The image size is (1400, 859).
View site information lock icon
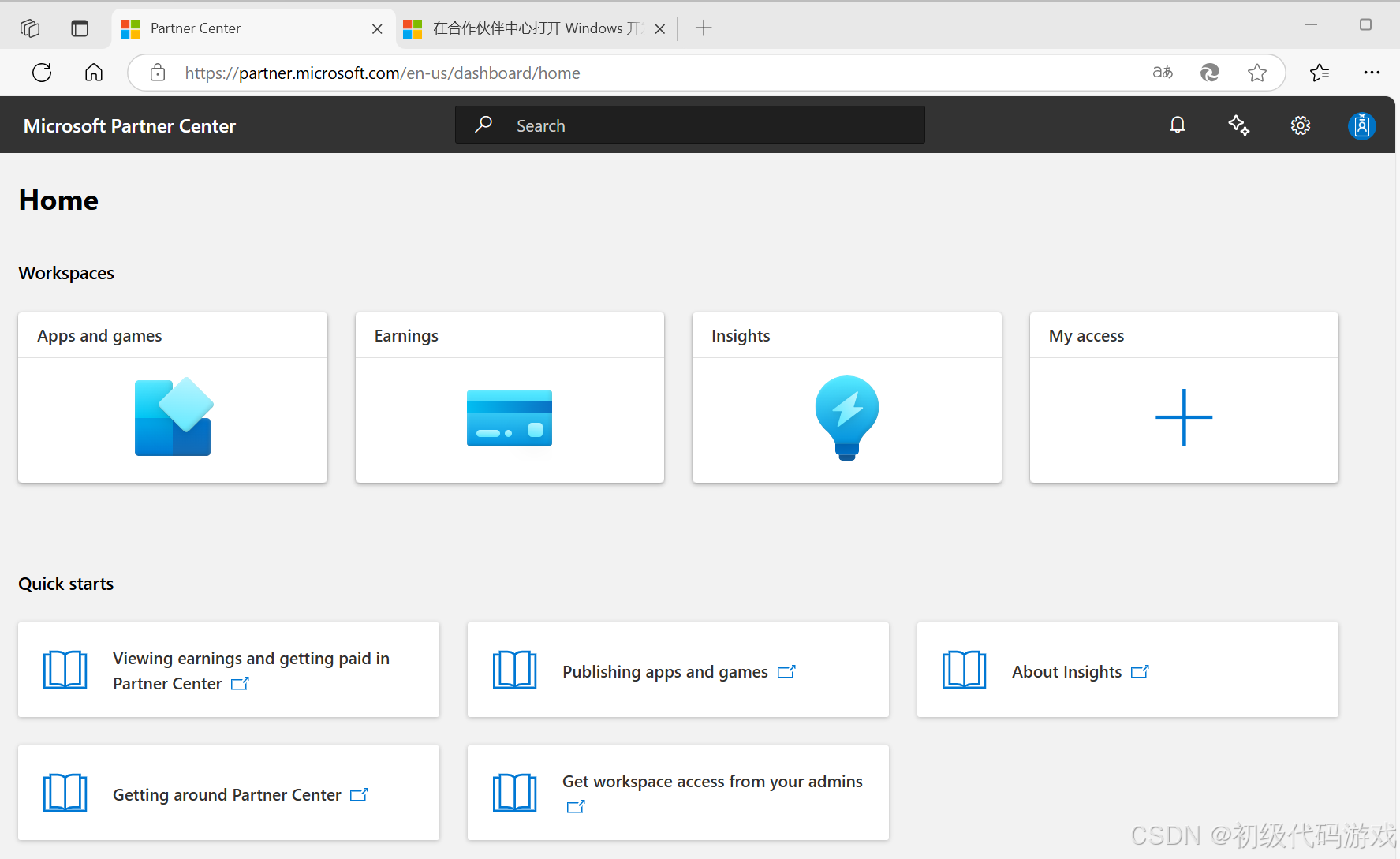tap(158, 73)
